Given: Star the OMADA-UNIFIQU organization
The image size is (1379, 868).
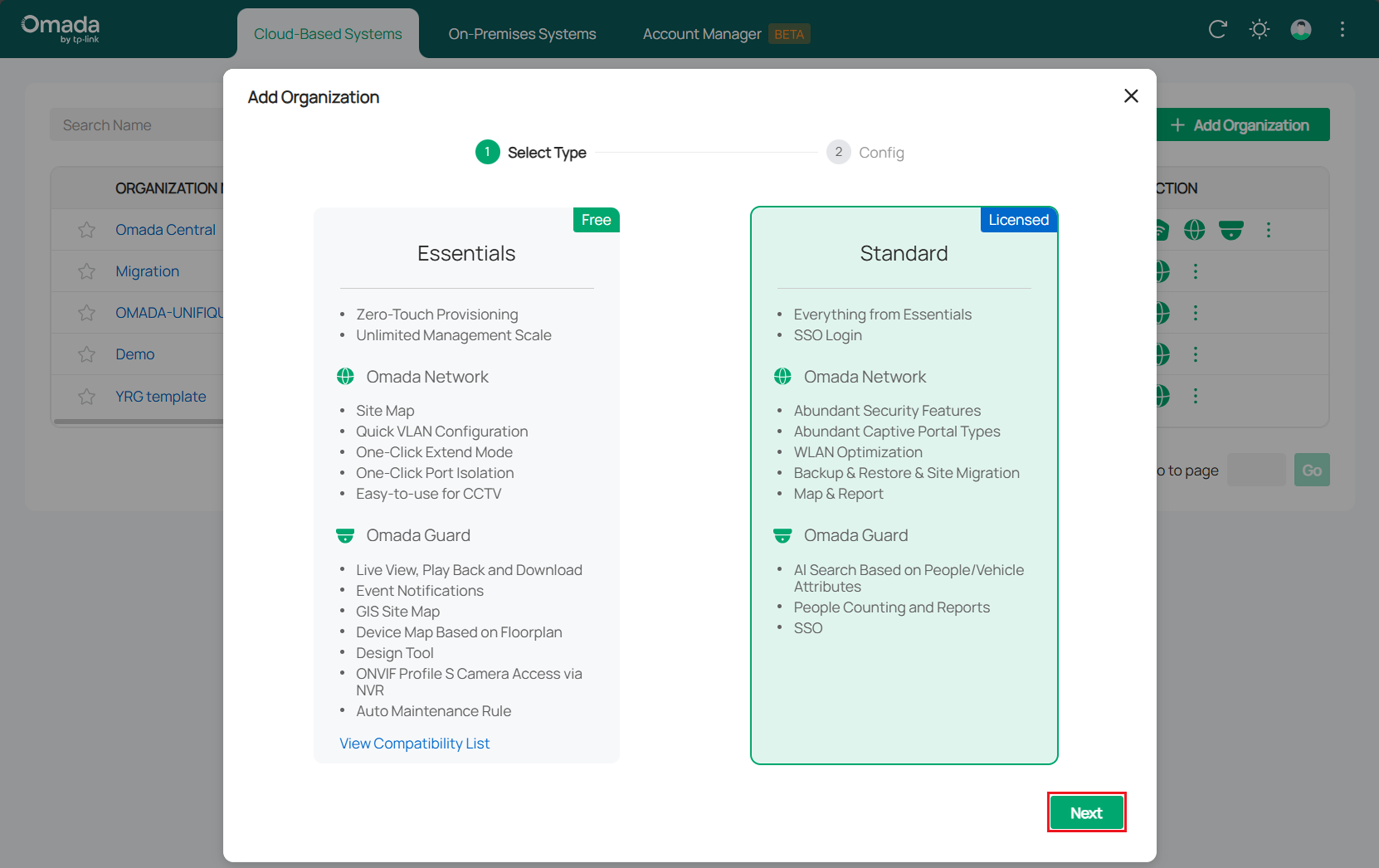Looking at the screenshot, I should 87,312.
